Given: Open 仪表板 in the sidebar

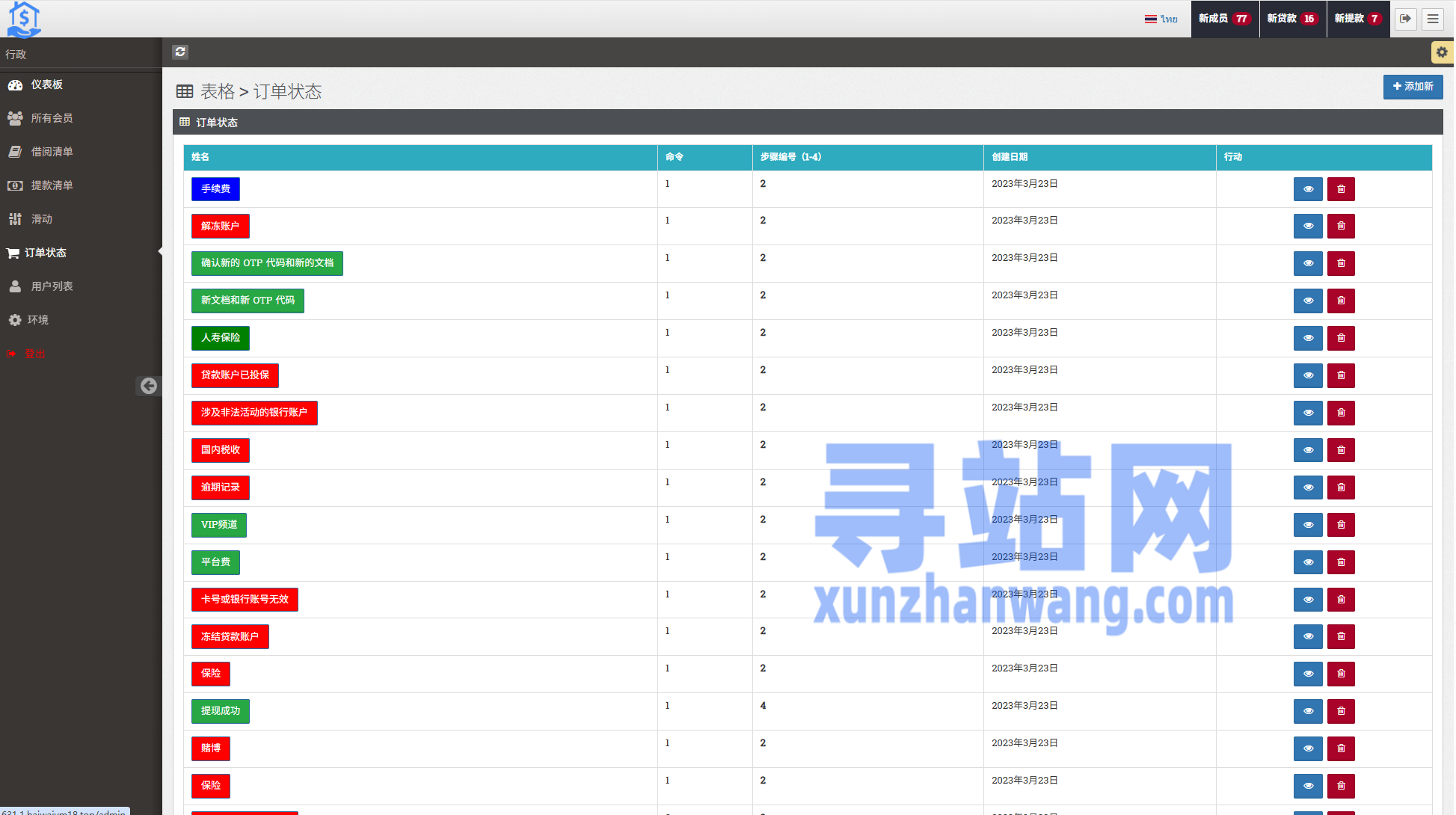Looking at the screenshot, I should (x=46, y=84).
